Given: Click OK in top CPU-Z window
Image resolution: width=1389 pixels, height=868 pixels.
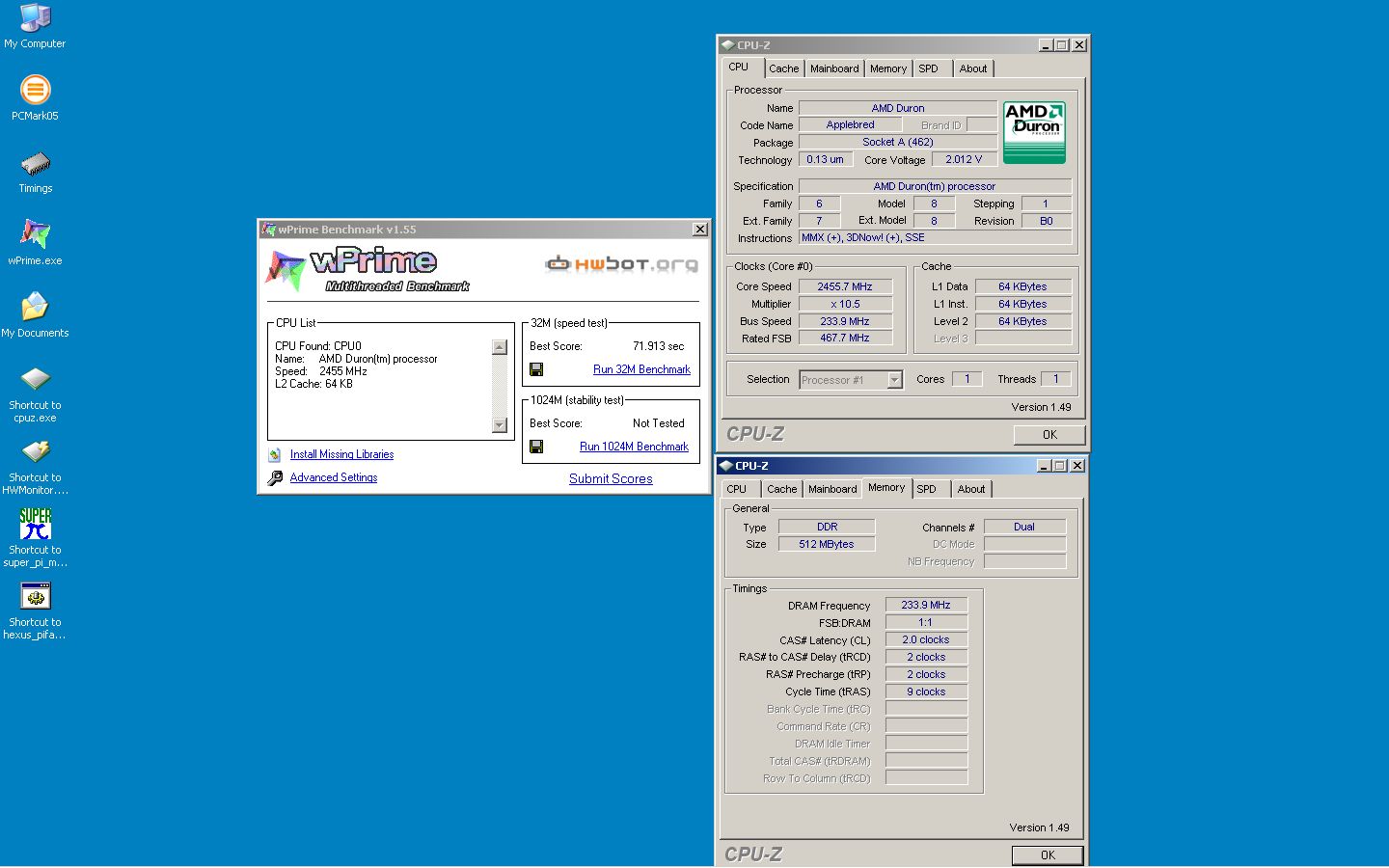Looking at the screenshot, I should click(x=1049, y=435).
